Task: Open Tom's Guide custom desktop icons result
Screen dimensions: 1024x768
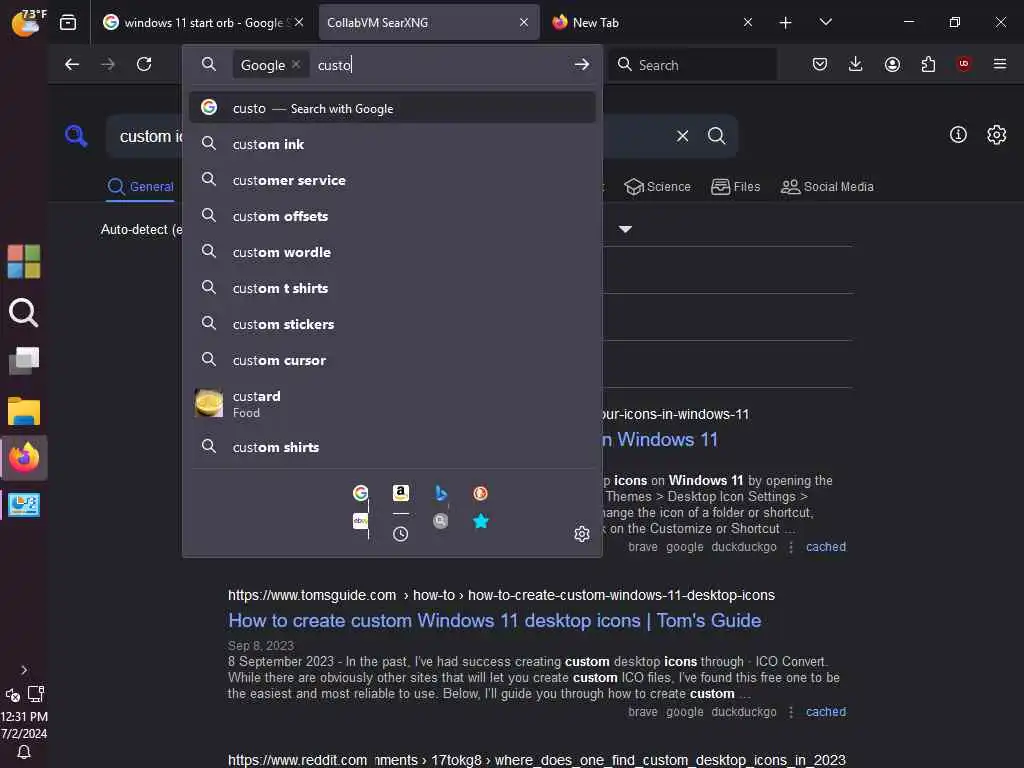Action: point(494,620)
